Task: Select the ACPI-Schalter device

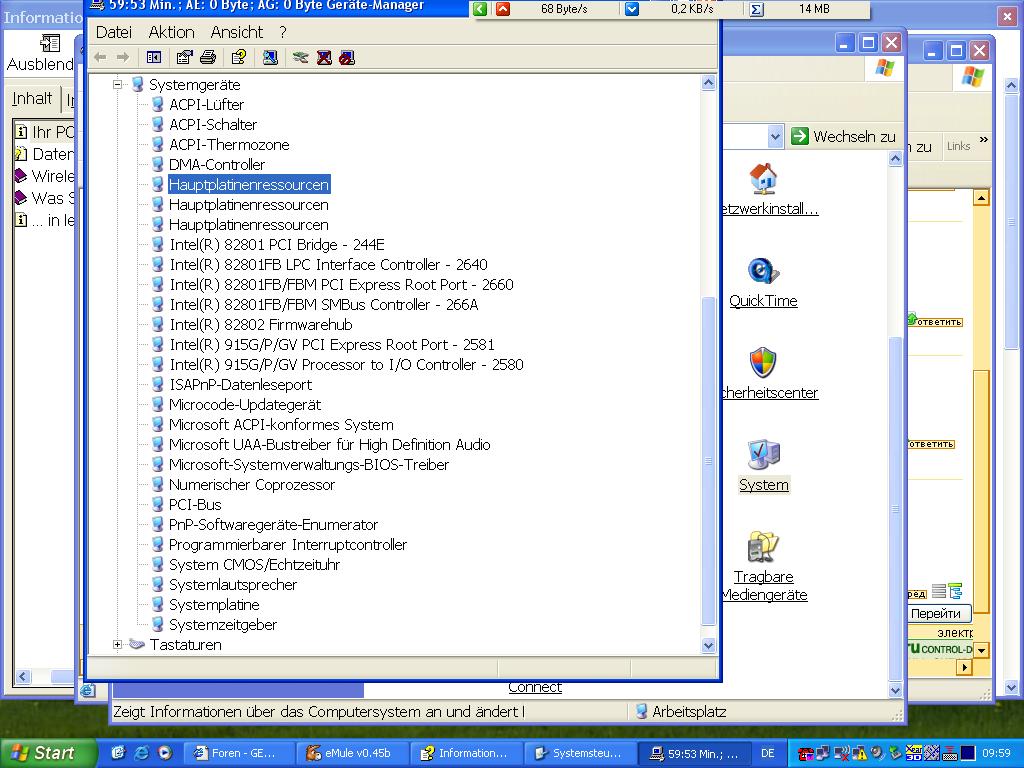Action: pyautogui.click(x=213, y=125)
